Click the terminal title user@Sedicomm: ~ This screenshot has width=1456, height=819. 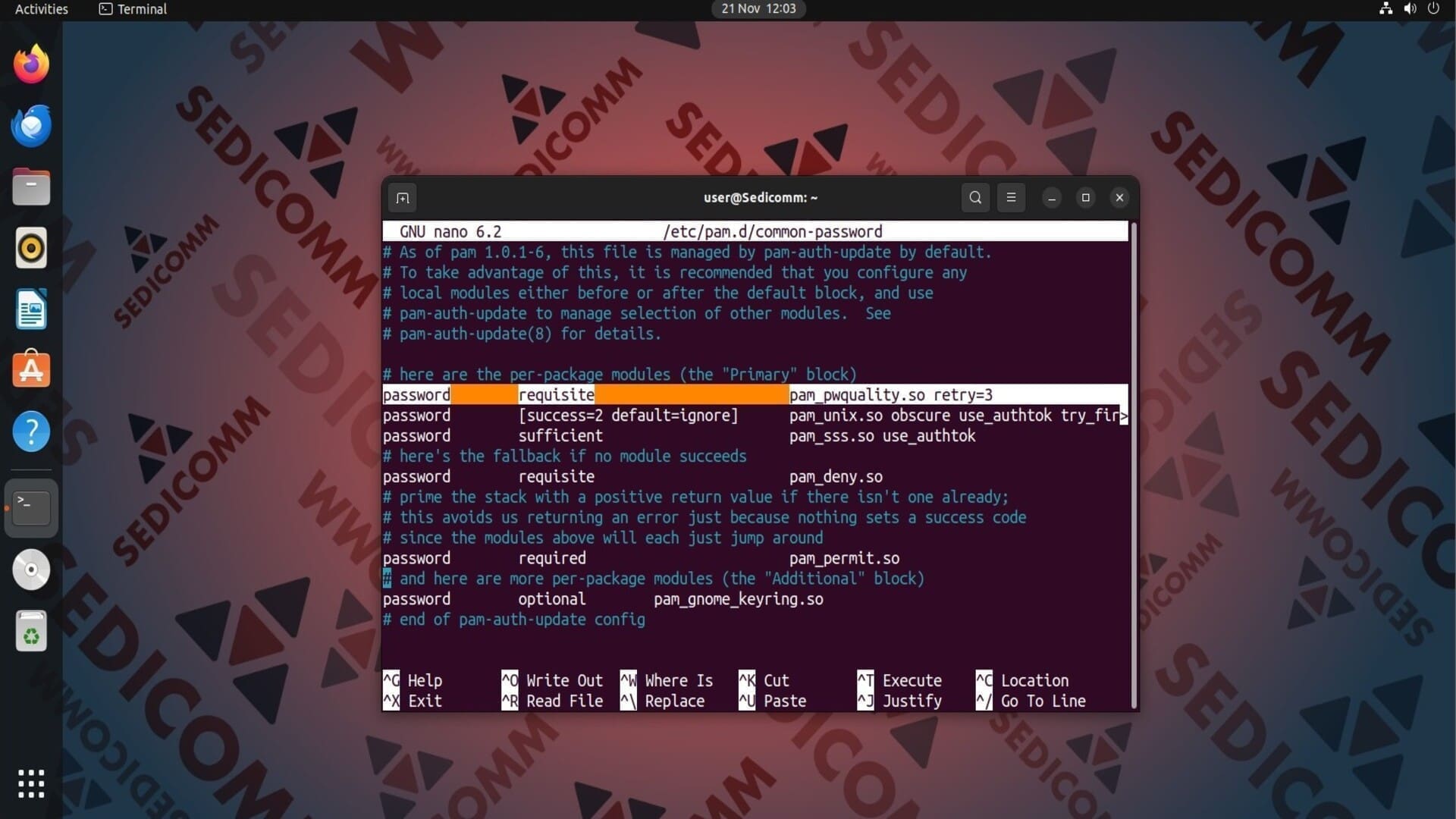coord(761,198)
